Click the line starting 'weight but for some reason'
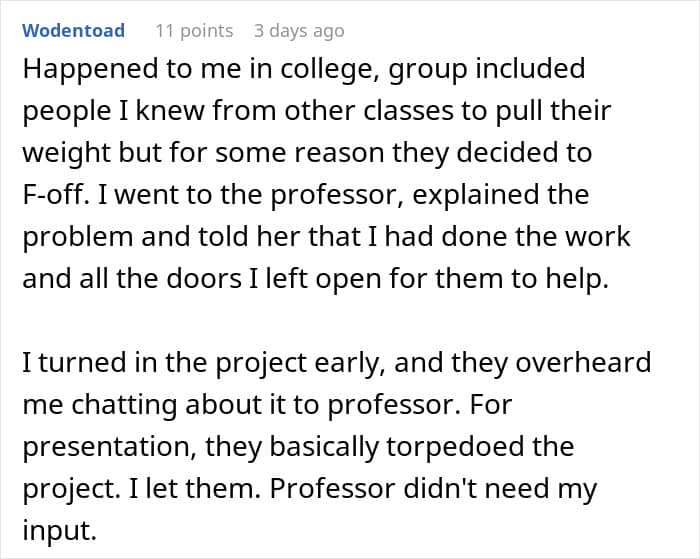700x559 pixels. coord(307,153)
